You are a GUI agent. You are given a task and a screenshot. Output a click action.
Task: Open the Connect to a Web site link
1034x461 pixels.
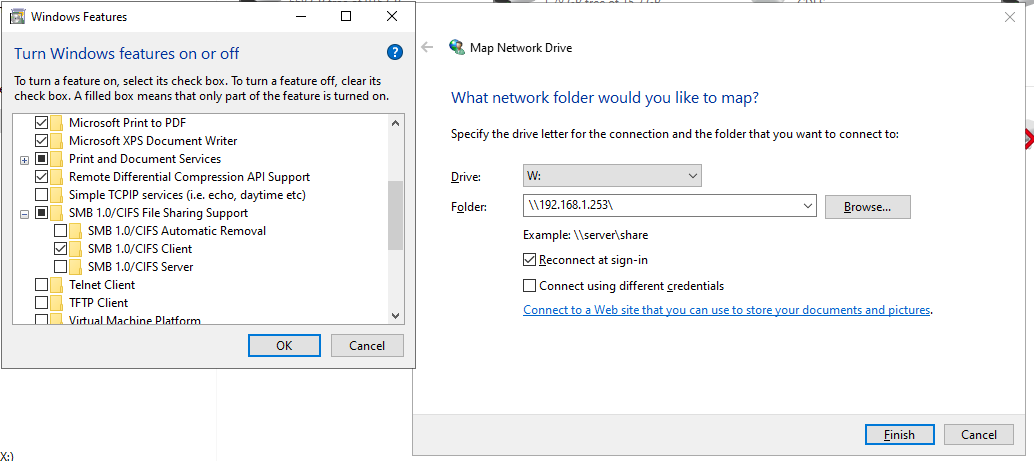726,310
